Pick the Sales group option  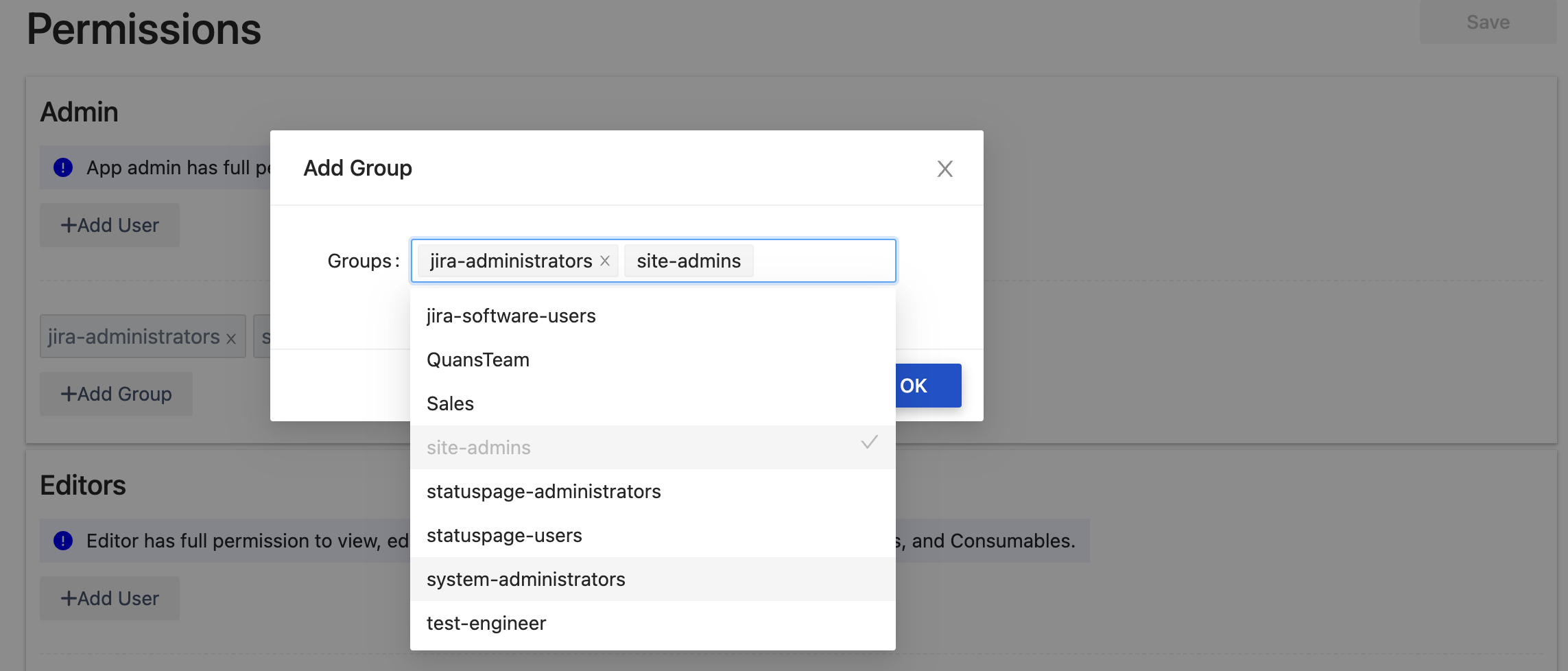click(x=451, y=403)
